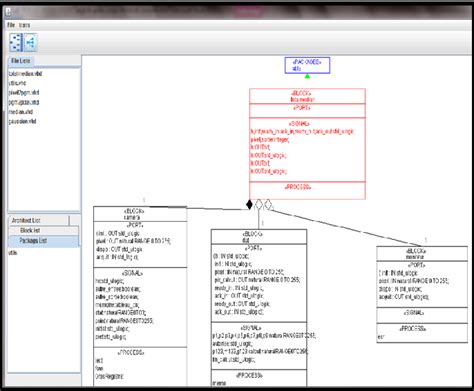Image resolution: width=474 pixels, height=391 pixels.
Task: Click the PROCESS label in camera block
Action: (131, 352)
